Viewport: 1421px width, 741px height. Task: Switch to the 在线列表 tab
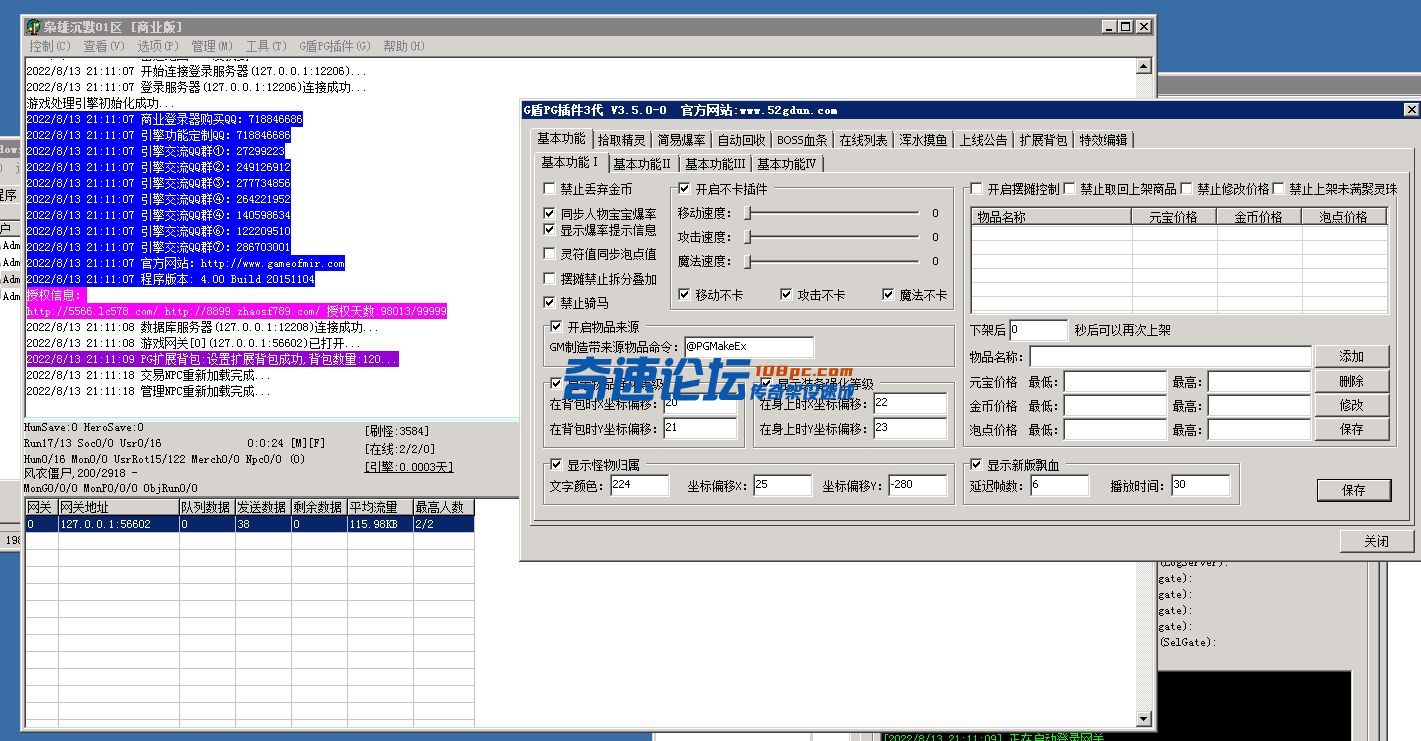863,140
